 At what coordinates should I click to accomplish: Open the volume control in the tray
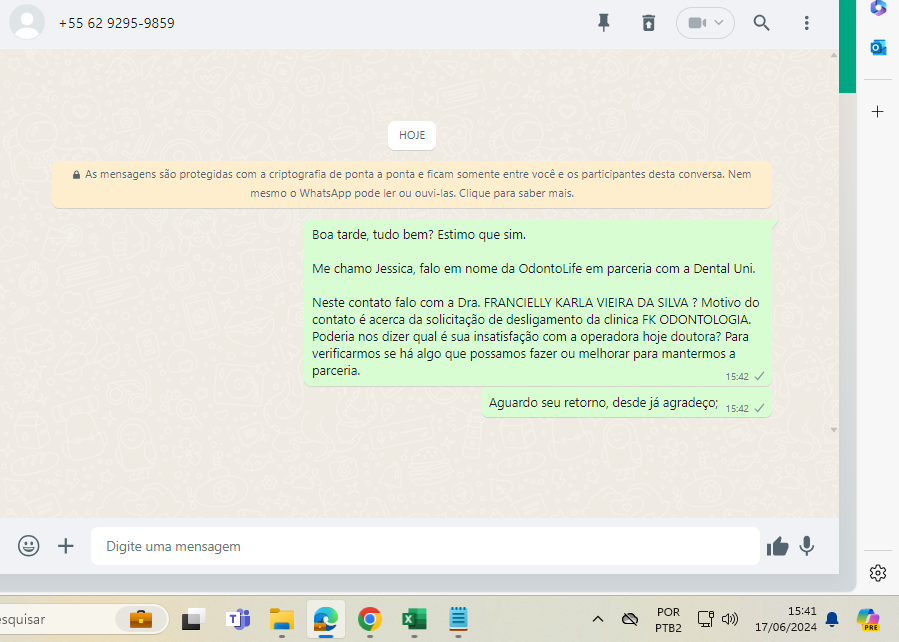coord(729,619)
